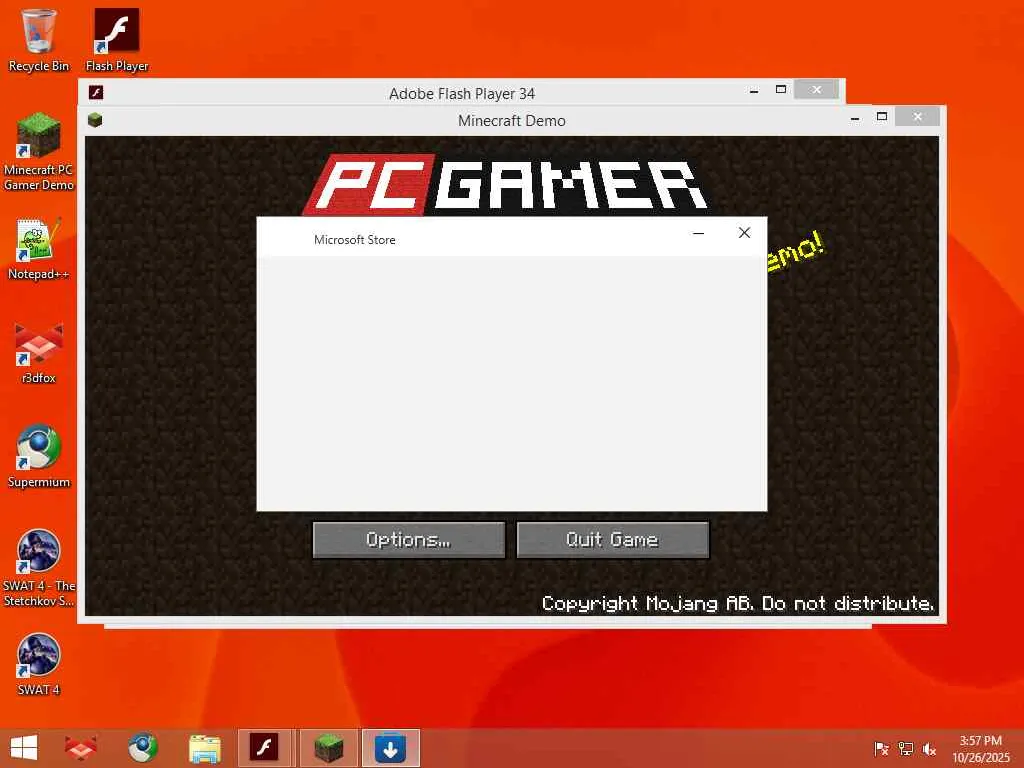This screenshot has height=768, width=1024.
Task: Minimize the Adobe Flash Player 34 window
Action: [x=754, y=91]
